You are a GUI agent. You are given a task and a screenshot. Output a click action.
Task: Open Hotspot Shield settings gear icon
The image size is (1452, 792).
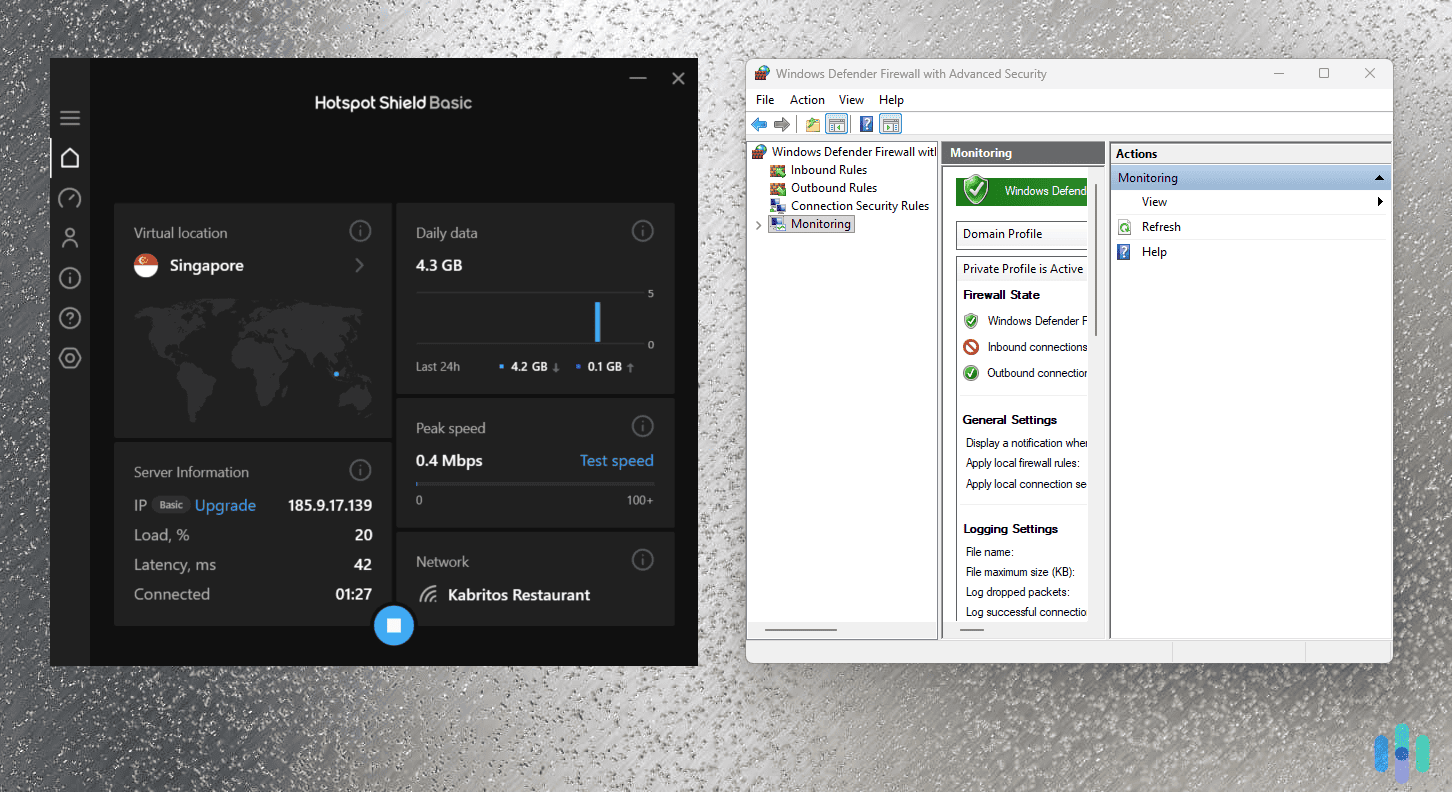tap(70, 357)
